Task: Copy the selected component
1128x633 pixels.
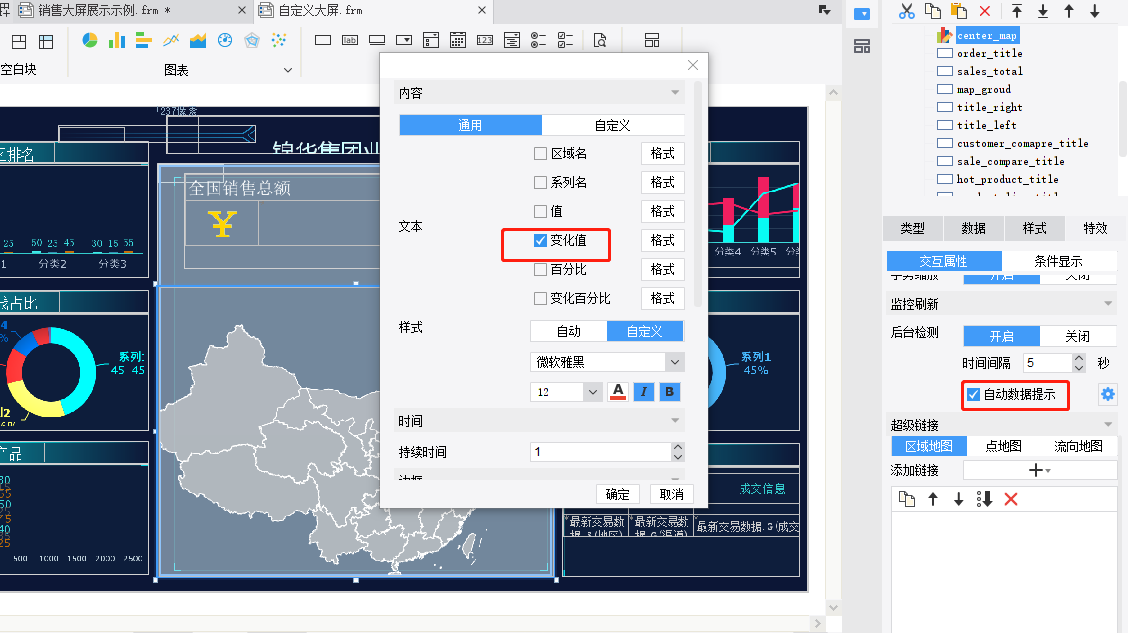Action: (932, 11)
